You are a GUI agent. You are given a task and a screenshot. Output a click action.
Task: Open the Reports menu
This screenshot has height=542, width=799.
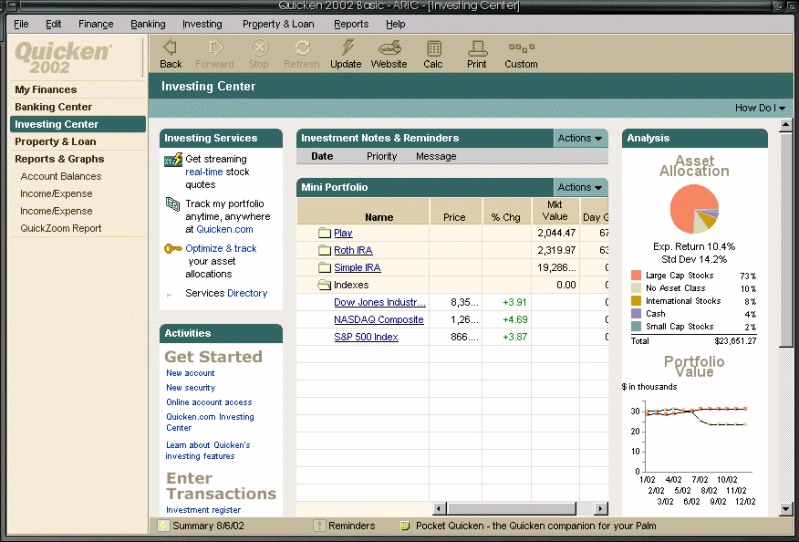[351, 24]
